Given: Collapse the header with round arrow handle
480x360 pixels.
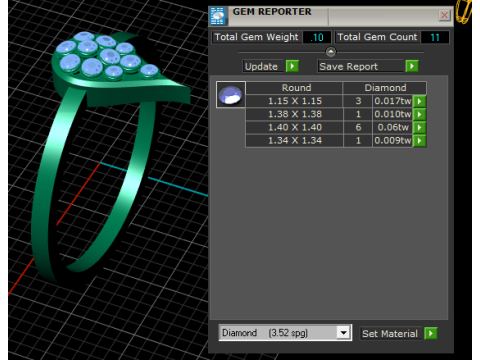Looking at the screenshot, I should [x=331, y=52].
